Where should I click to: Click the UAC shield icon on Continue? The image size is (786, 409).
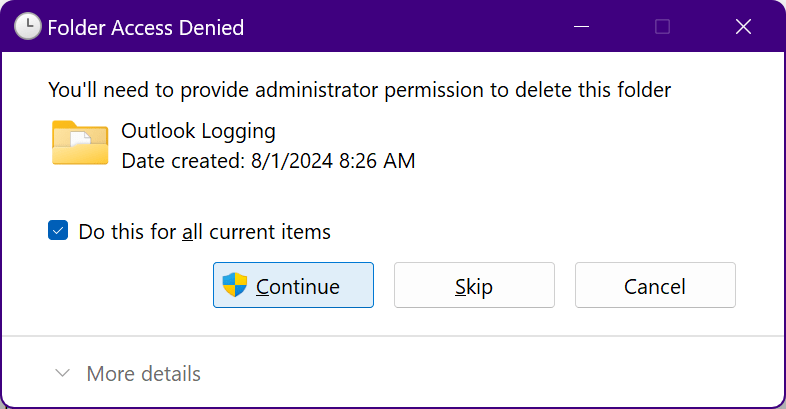(235, 285)
